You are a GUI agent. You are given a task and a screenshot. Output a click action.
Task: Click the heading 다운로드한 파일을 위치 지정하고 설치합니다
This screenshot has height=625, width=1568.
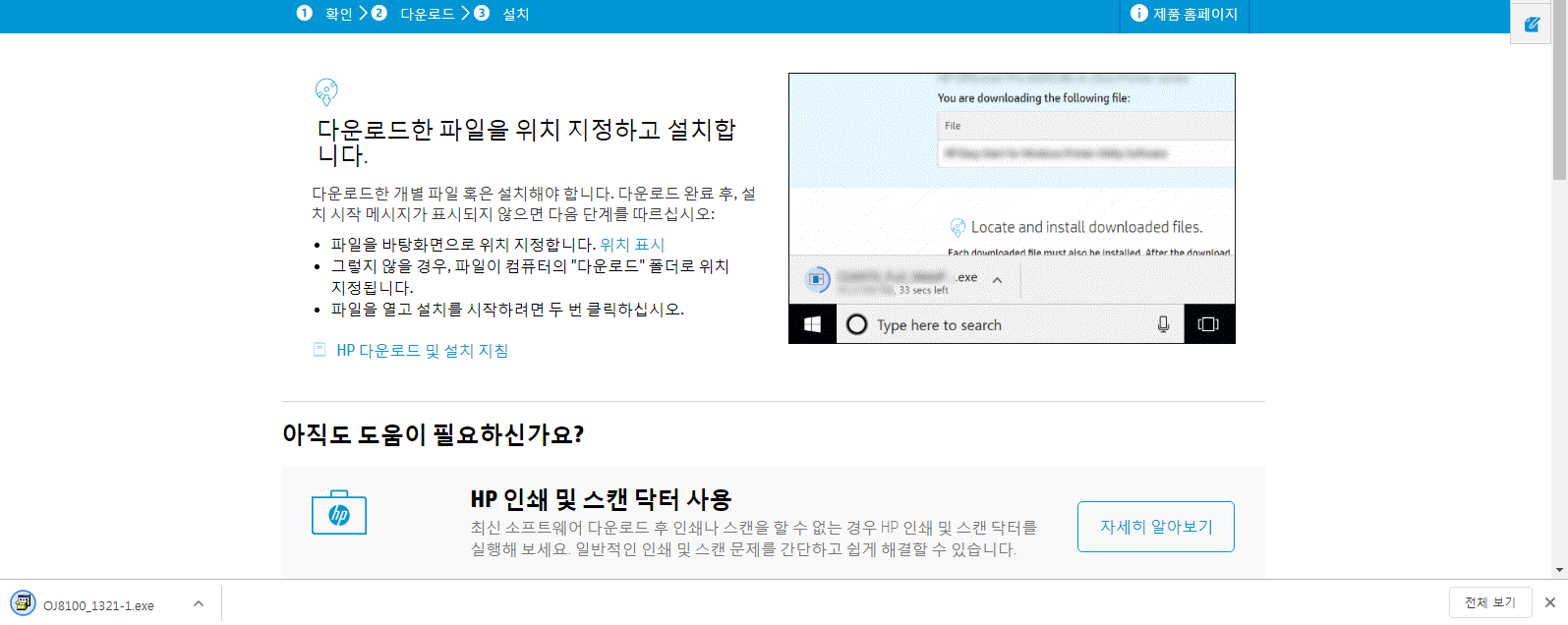tap(526, 142)
